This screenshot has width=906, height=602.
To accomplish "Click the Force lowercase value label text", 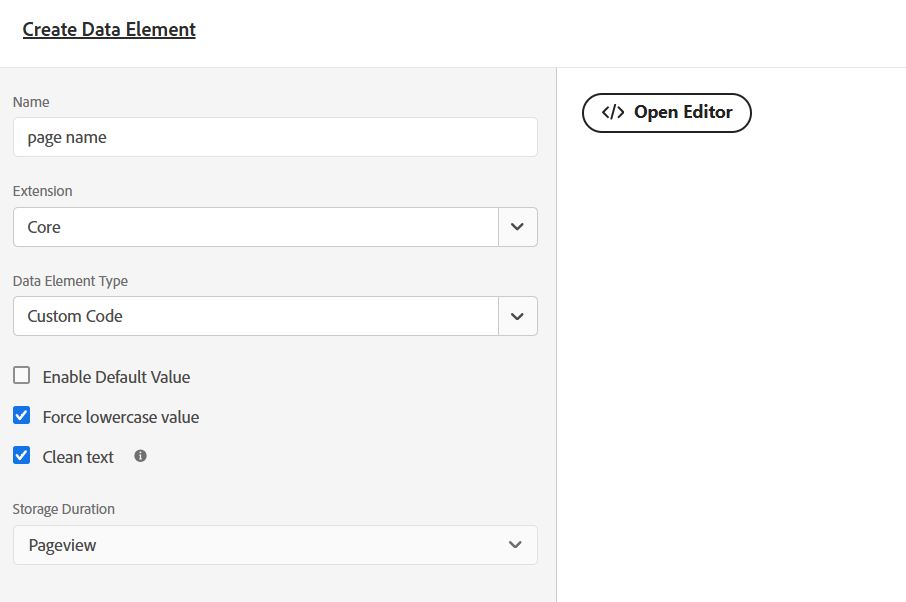I will (x=121, y=417).
